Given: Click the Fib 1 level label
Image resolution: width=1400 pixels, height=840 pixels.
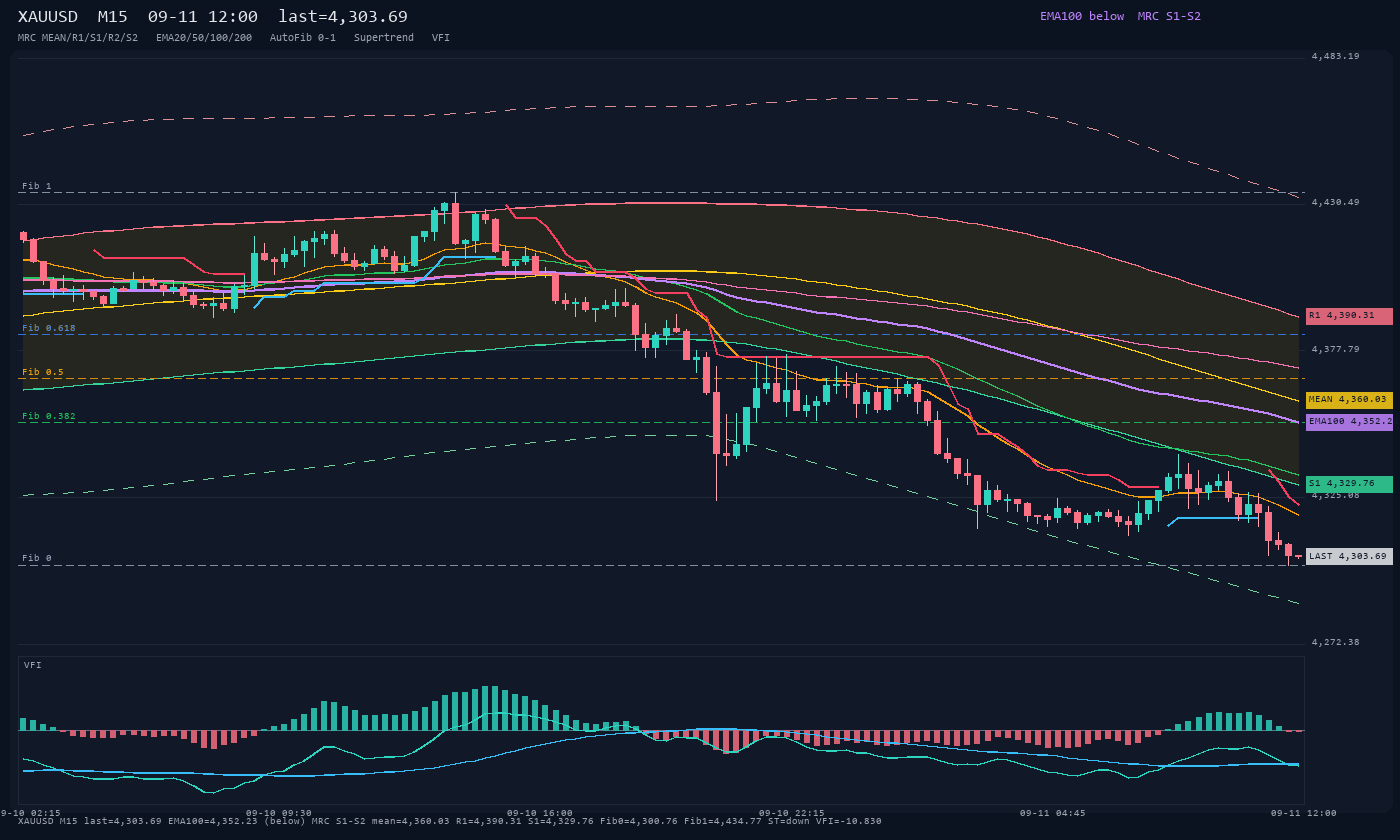Looking at the screenshot, I should tap(37, 186).
